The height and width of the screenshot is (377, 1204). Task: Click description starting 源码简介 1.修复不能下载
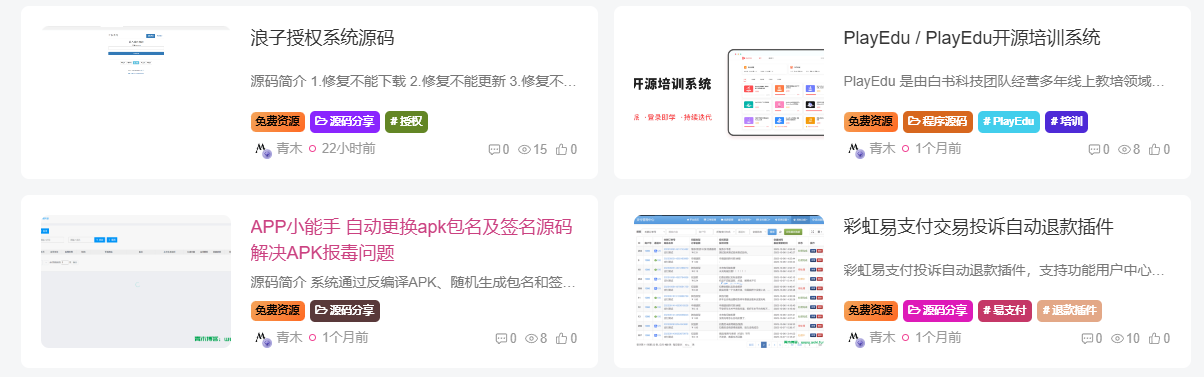click(413, 81)
